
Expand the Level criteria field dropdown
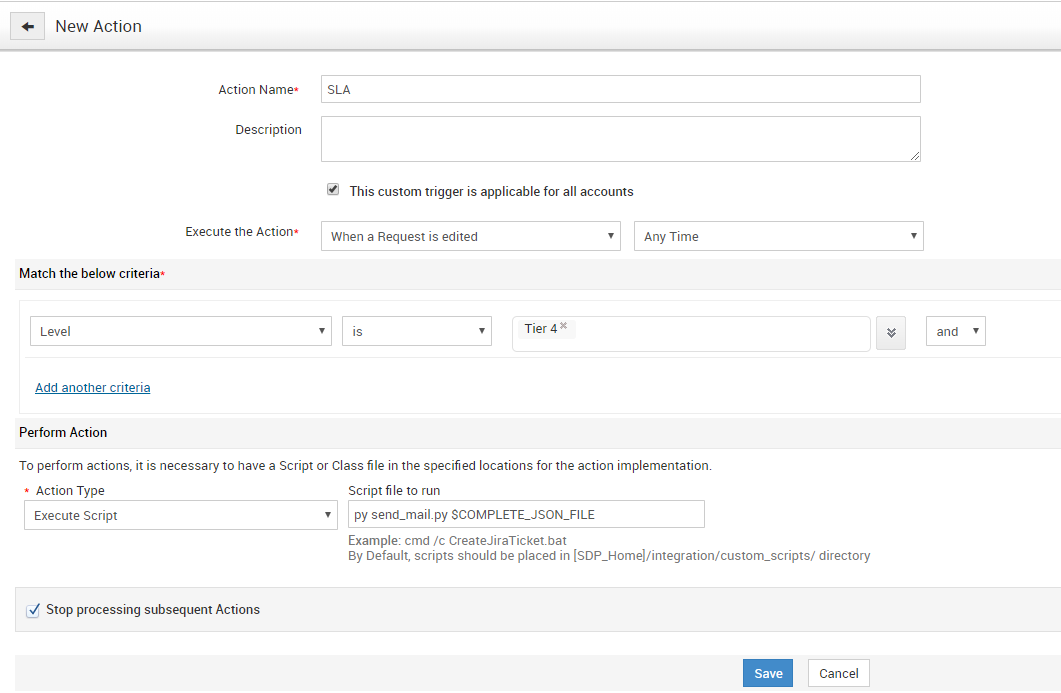(180, 331)
